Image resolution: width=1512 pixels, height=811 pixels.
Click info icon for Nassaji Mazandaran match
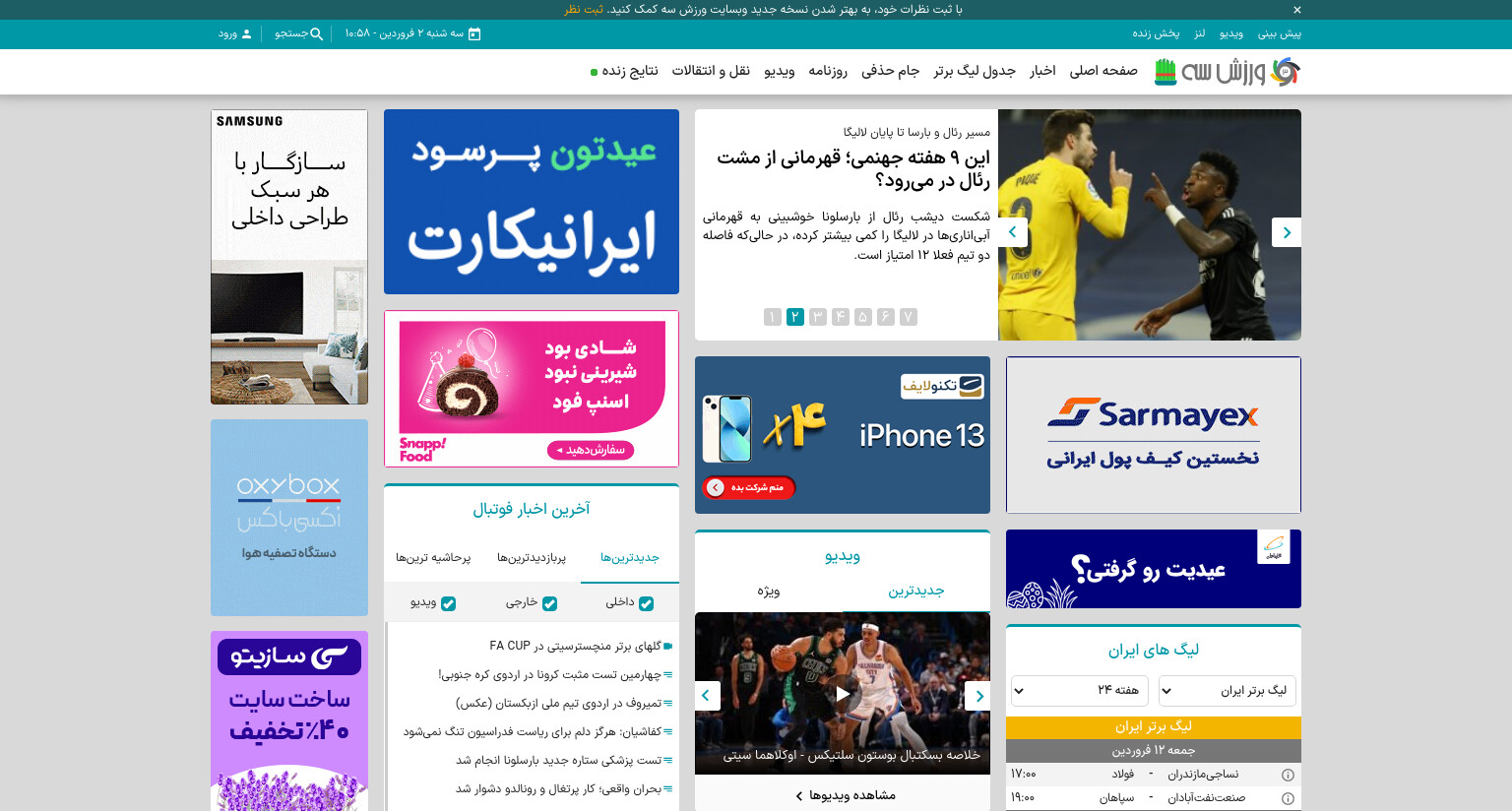[1288, 775]
